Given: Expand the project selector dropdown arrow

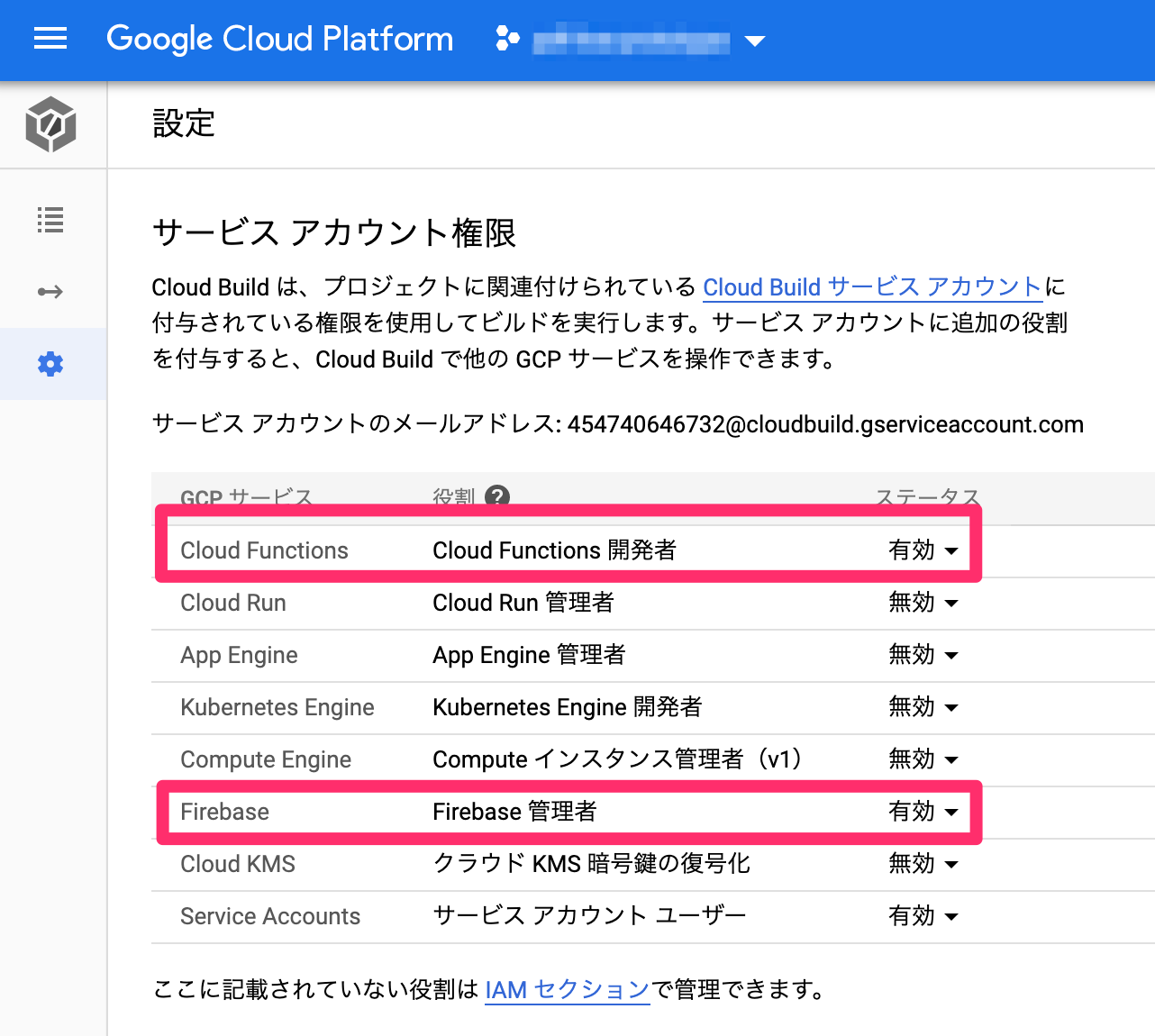Looking at the screenshot, I should 755,41.
